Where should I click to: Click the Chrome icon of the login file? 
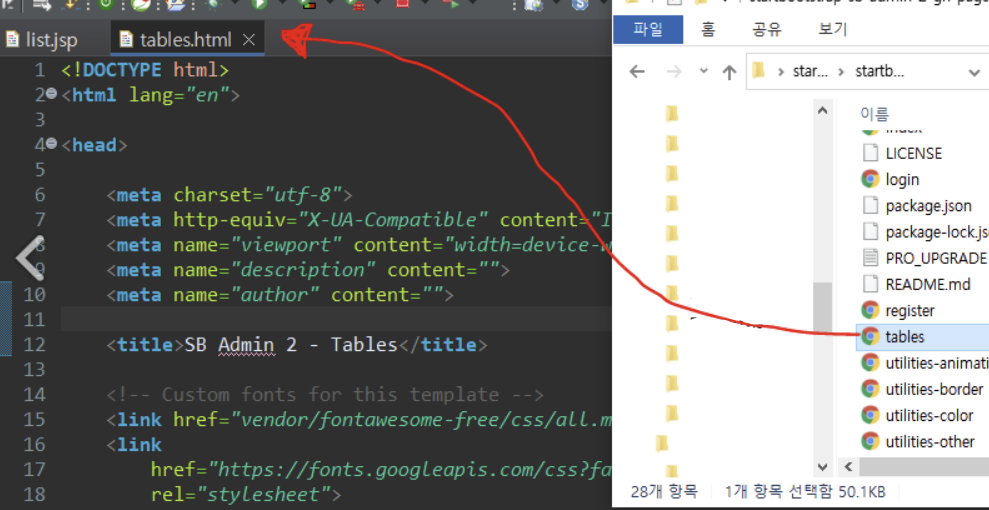870,179
